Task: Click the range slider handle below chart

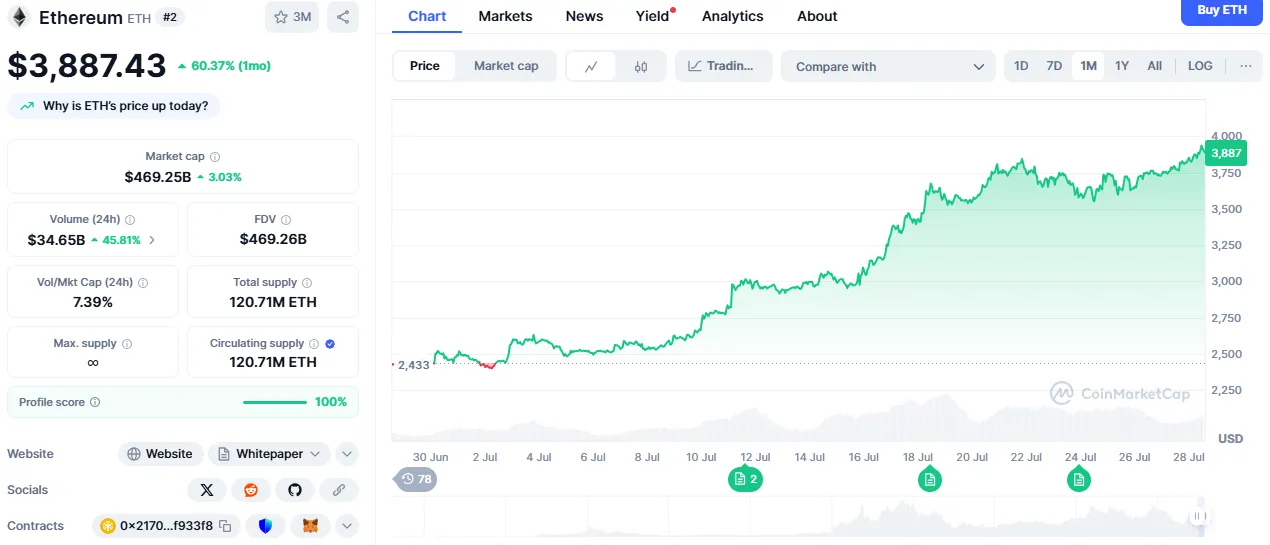Action: click(1199, 516)
